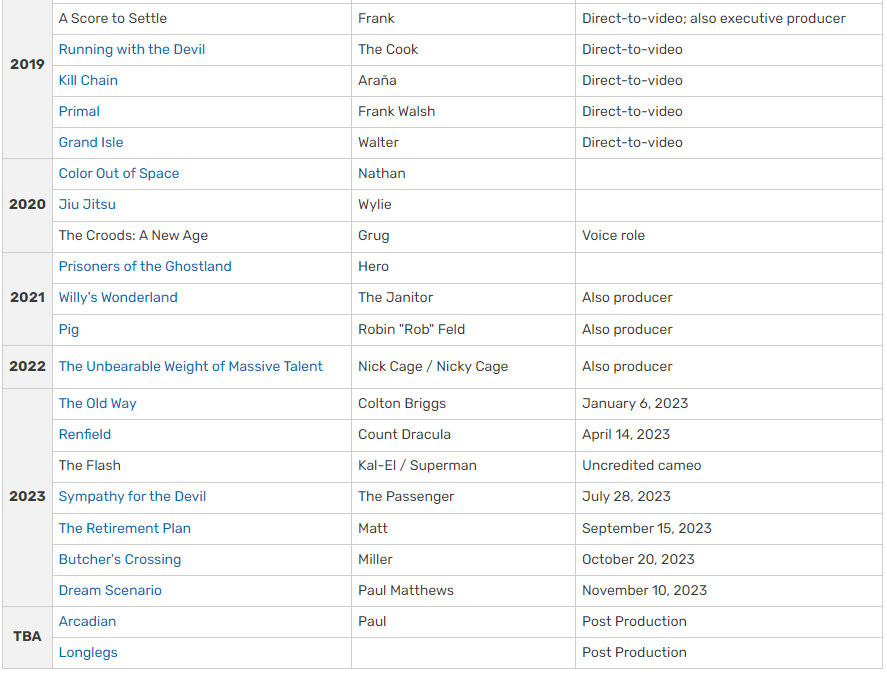Screen dimensions: 887x675
Task: Open The Unbearable Weight of Massive Talent link
Action: coord(191,367)
